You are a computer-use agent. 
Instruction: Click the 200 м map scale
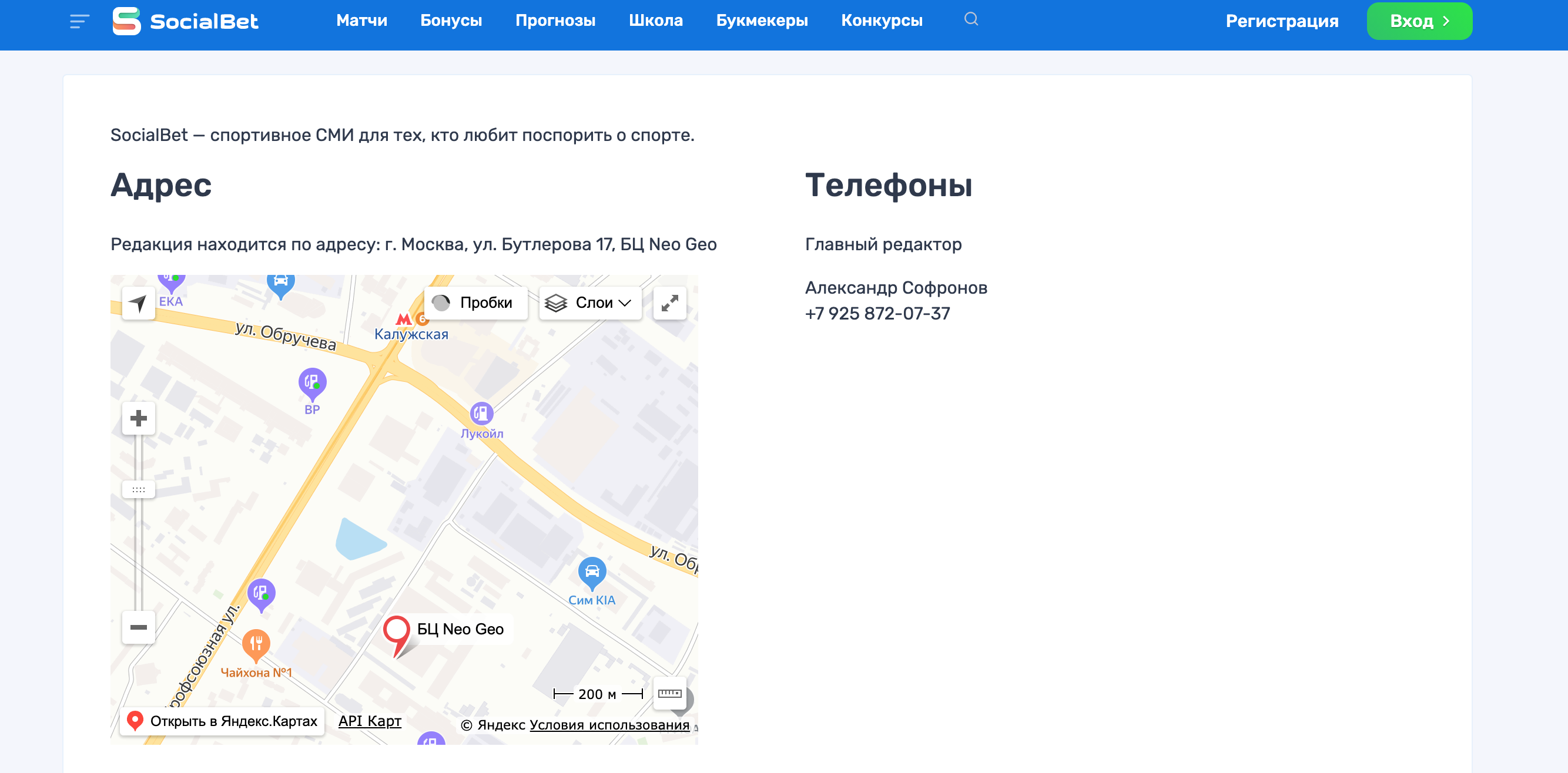pos(598,694)
